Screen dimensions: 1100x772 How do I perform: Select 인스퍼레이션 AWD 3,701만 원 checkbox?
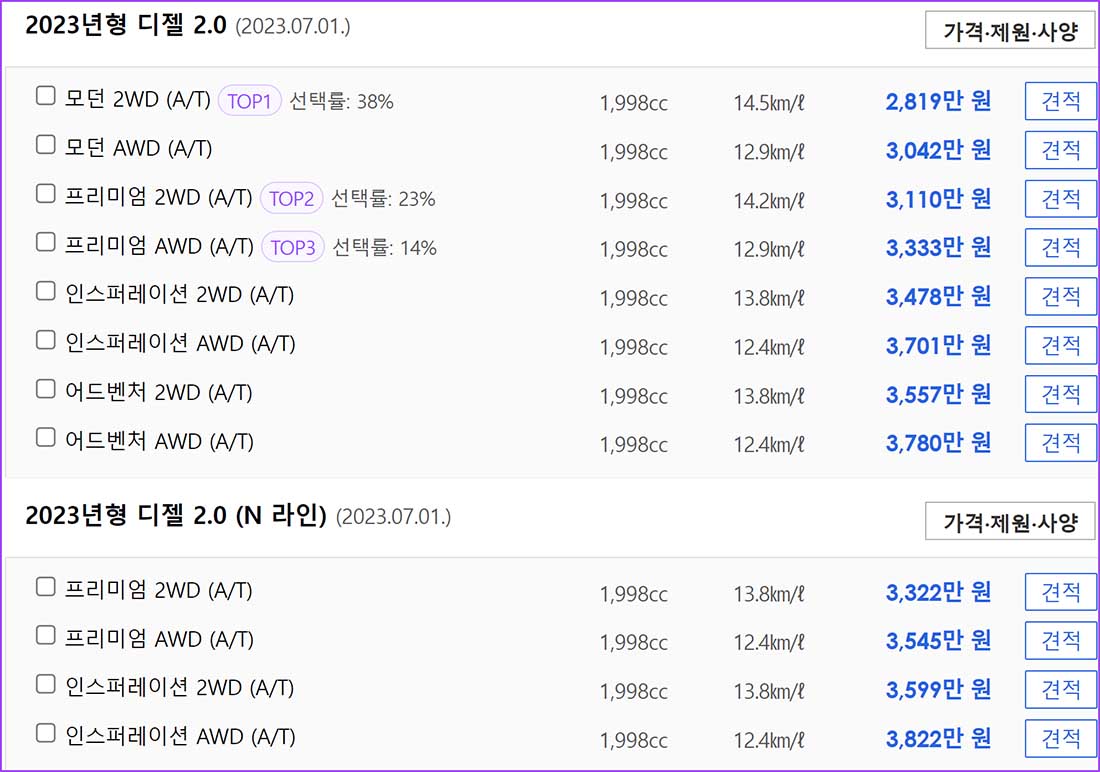pyautogui.click(x=46, y=340)
